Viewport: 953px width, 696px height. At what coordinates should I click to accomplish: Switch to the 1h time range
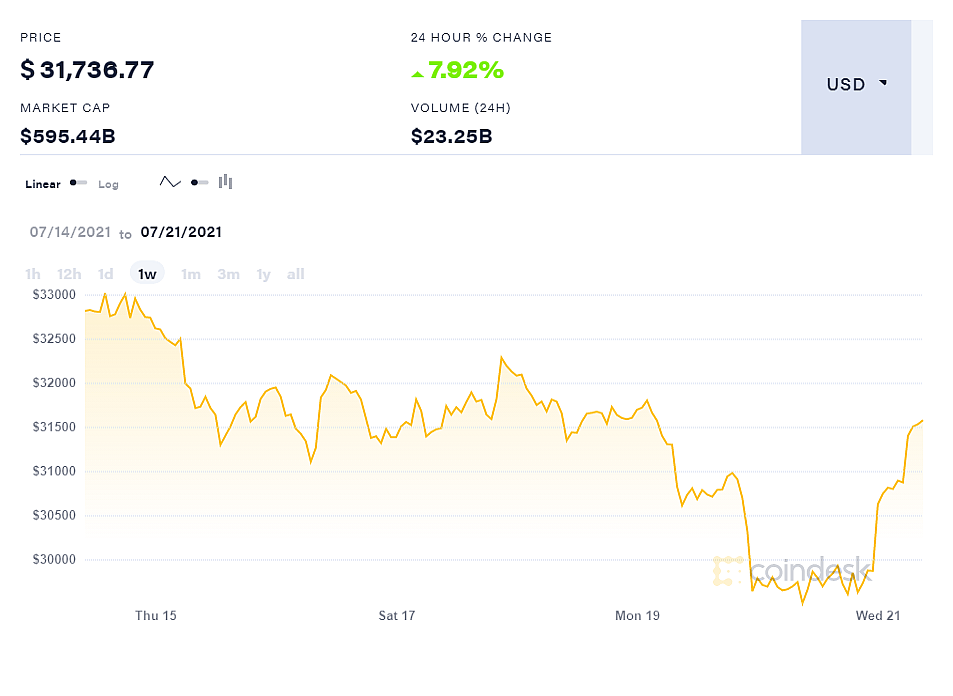[33, 274]
